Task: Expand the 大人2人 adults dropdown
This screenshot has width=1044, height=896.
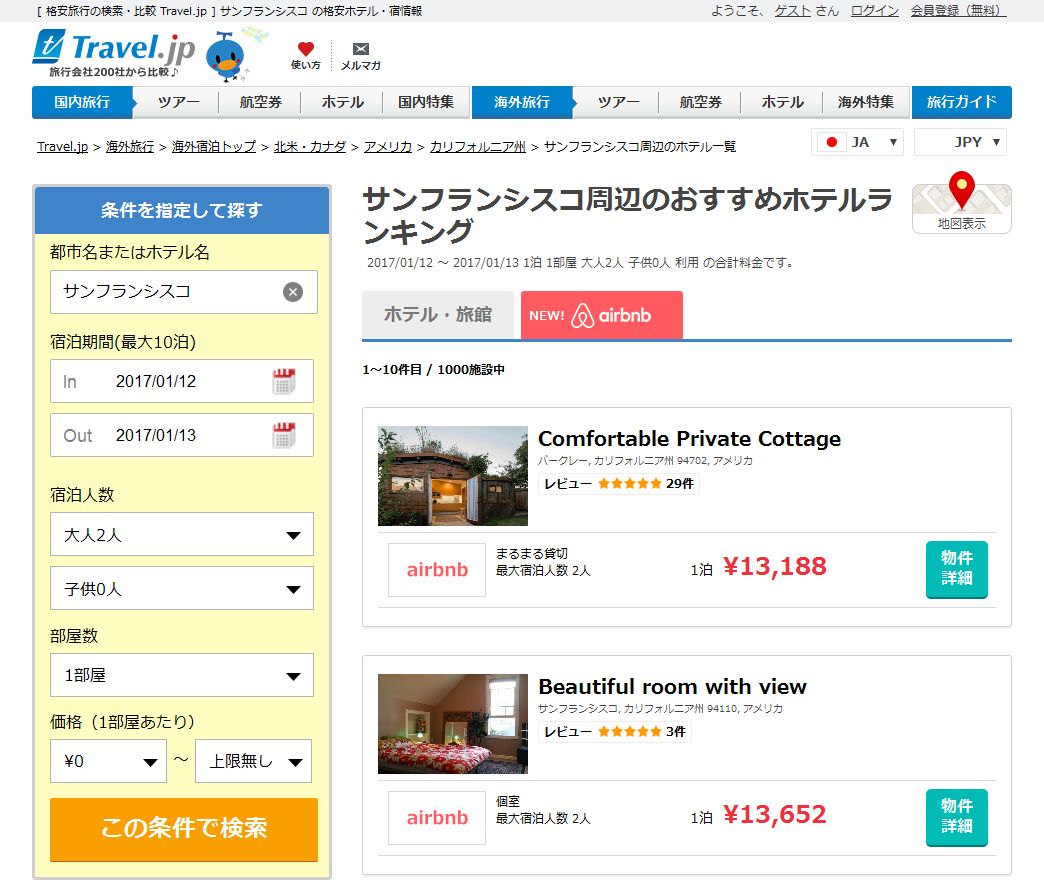Action: (182, 535)
